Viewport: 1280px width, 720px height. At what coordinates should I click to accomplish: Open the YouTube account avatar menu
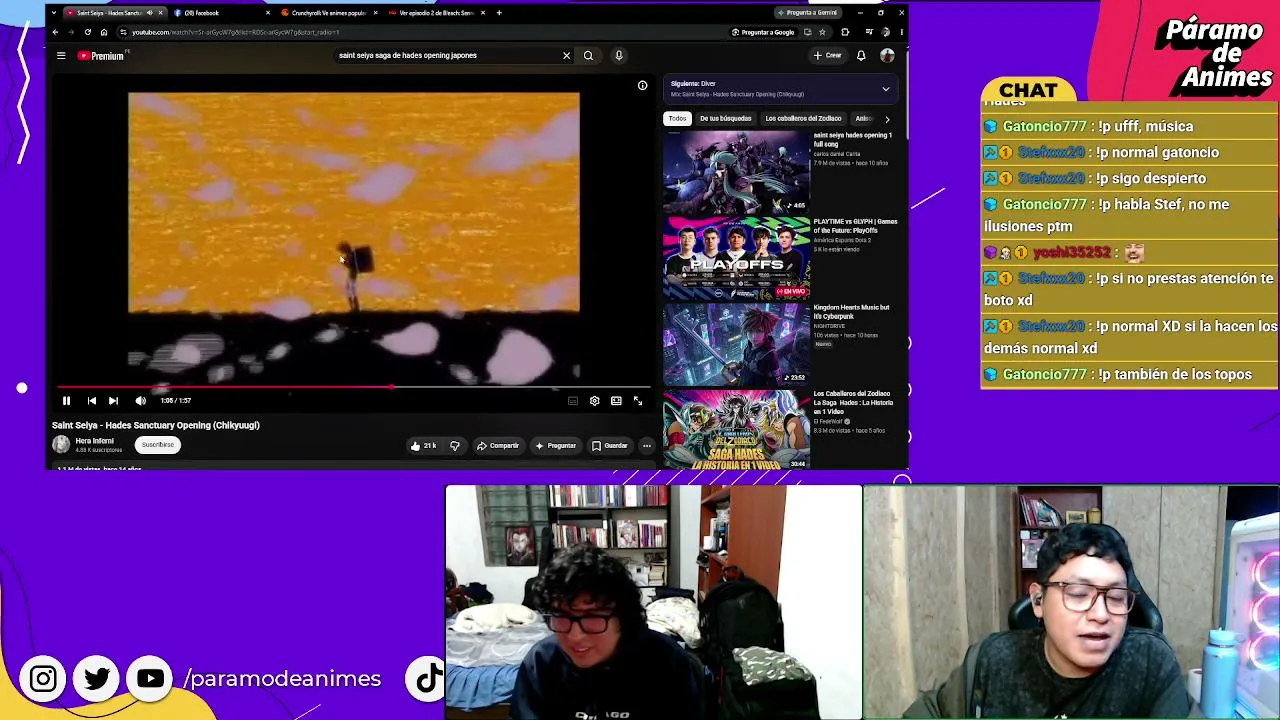[887, 56]
